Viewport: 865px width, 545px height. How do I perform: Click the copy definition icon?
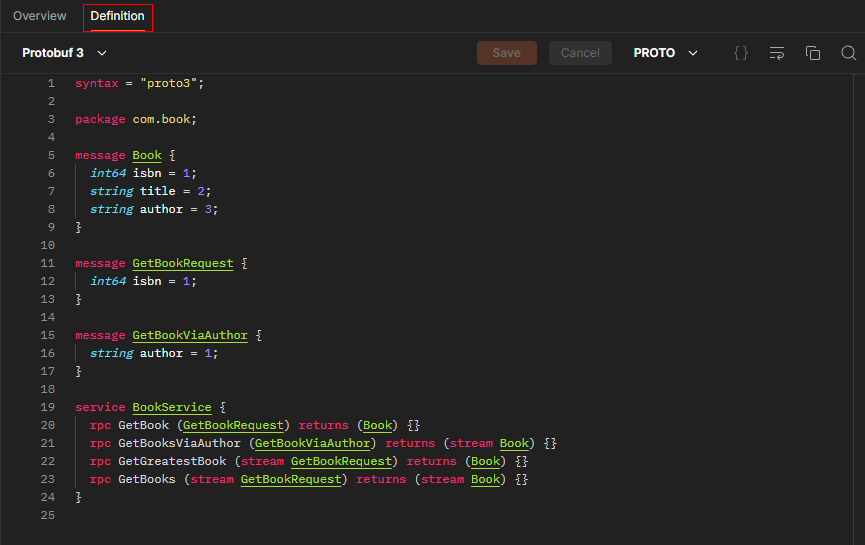pyautogui.click(x=813, y=53)
